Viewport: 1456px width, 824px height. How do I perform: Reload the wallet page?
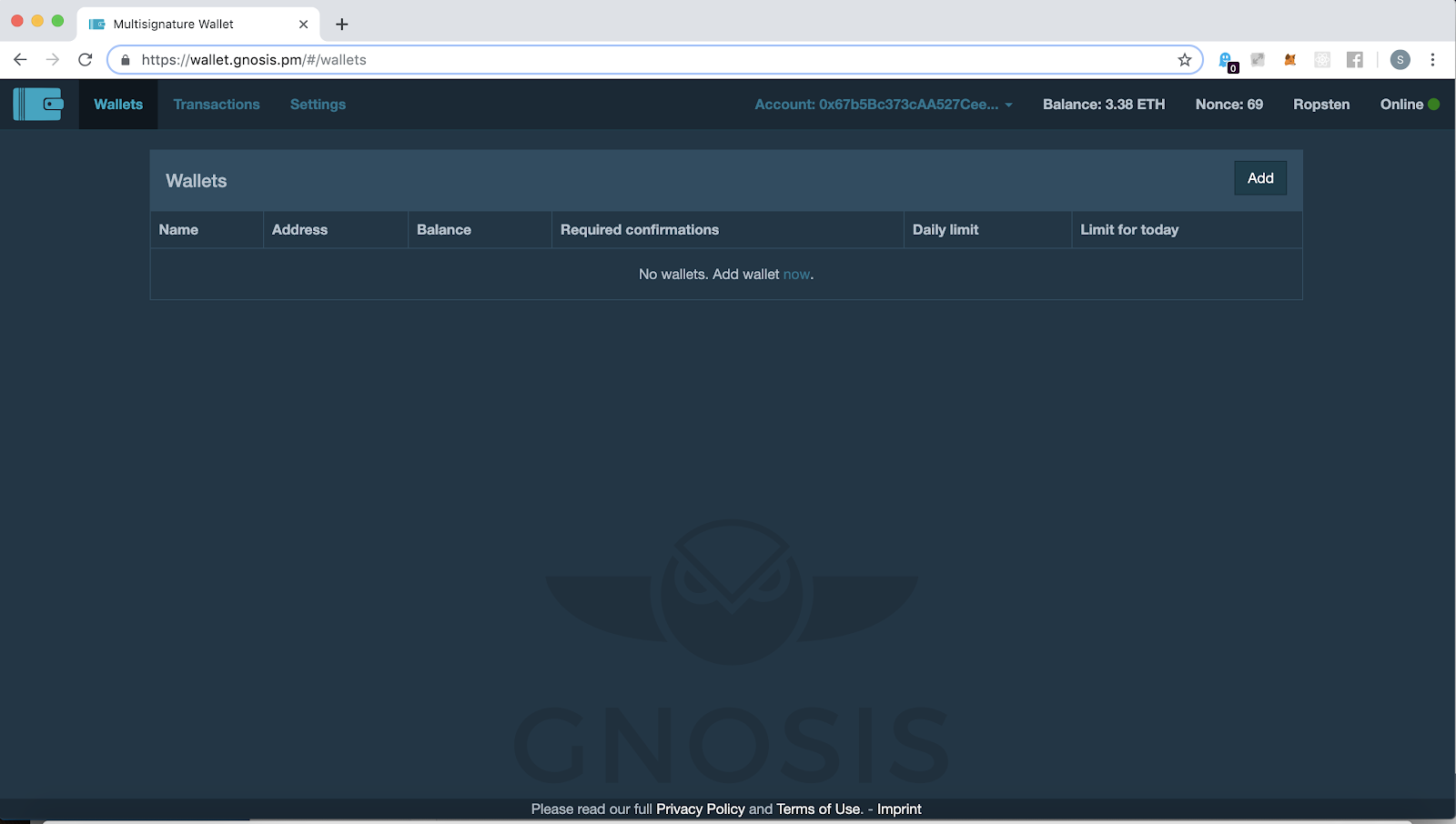[86, 60]
